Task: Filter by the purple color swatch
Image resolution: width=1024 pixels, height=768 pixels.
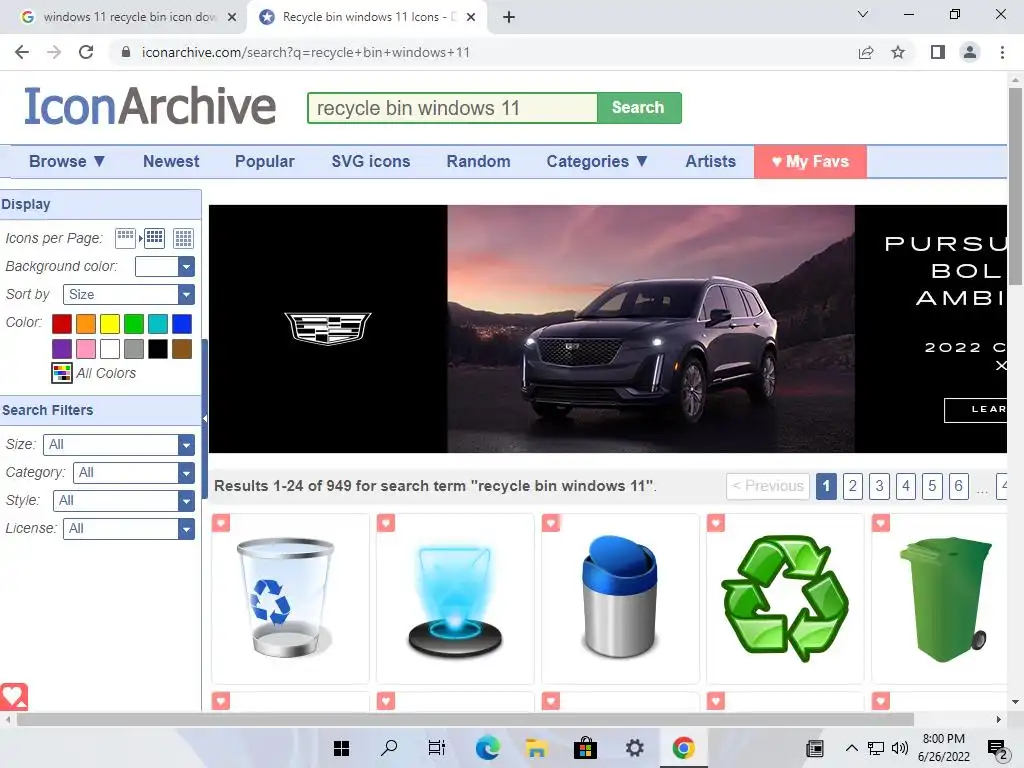Action: click(62, 349)
